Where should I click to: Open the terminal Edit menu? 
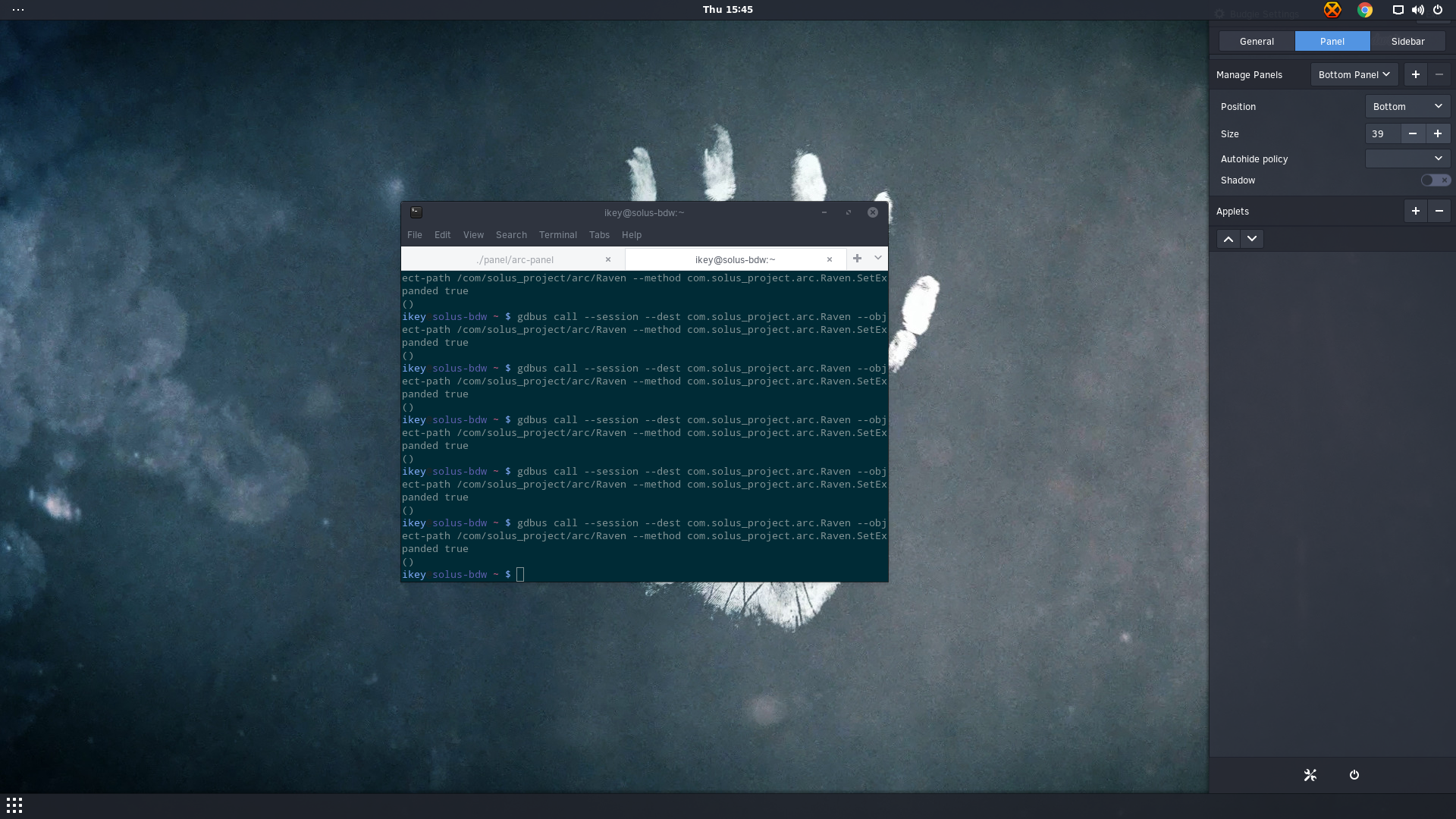click(443, 235)
